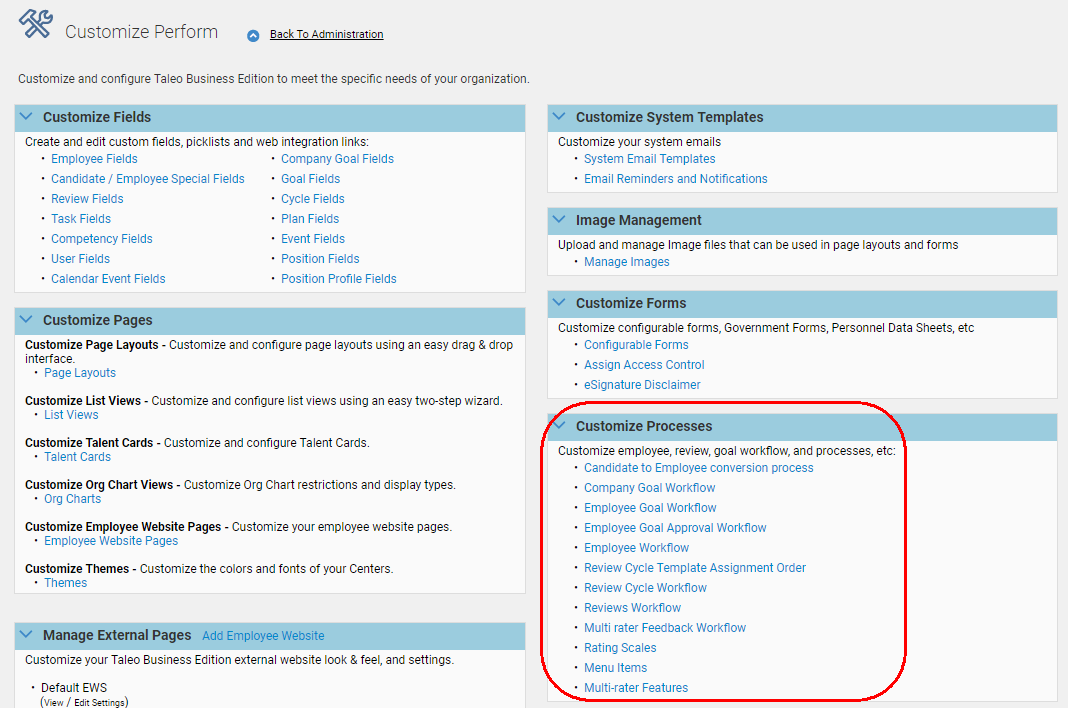Click View link under Default EWS
The height and width of the screenshot is (708, 1068).
point(54,703)
